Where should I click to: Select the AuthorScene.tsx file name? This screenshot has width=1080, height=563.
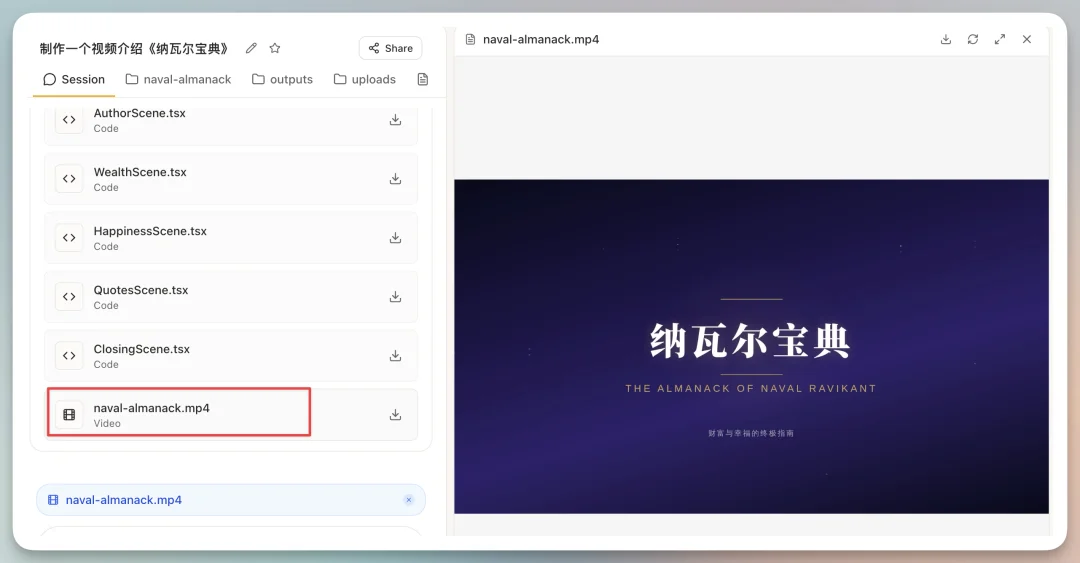(x=140, y=113)
